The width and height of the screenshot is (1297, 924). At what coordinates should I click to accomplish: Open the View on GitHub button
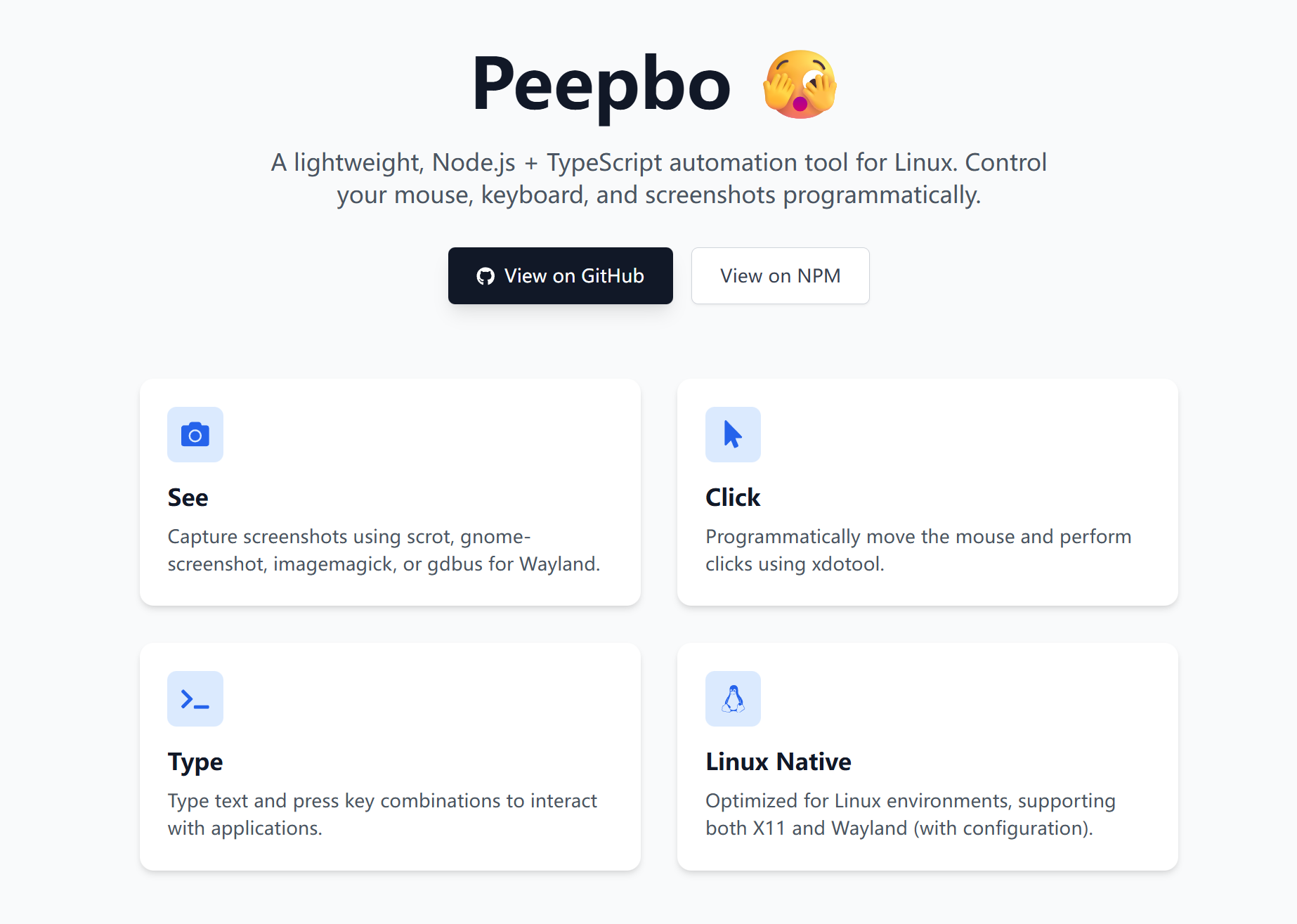[560, 275]
